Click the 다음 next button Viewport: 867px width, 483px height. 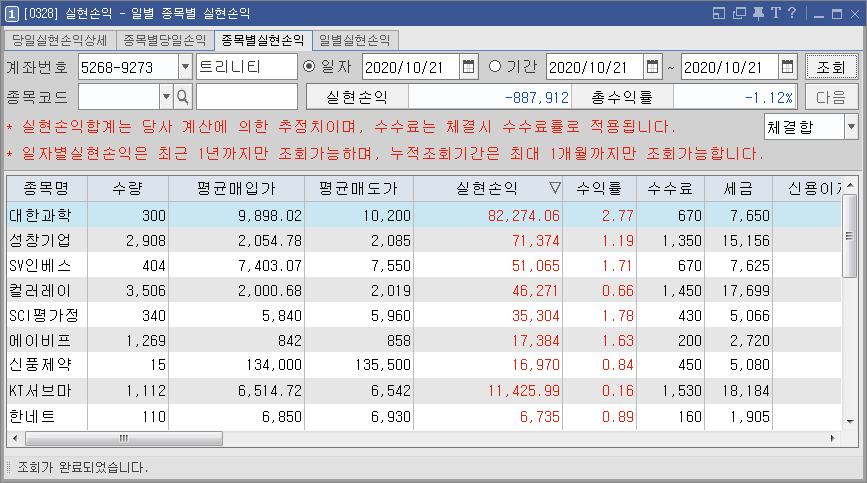pos(831,97)
